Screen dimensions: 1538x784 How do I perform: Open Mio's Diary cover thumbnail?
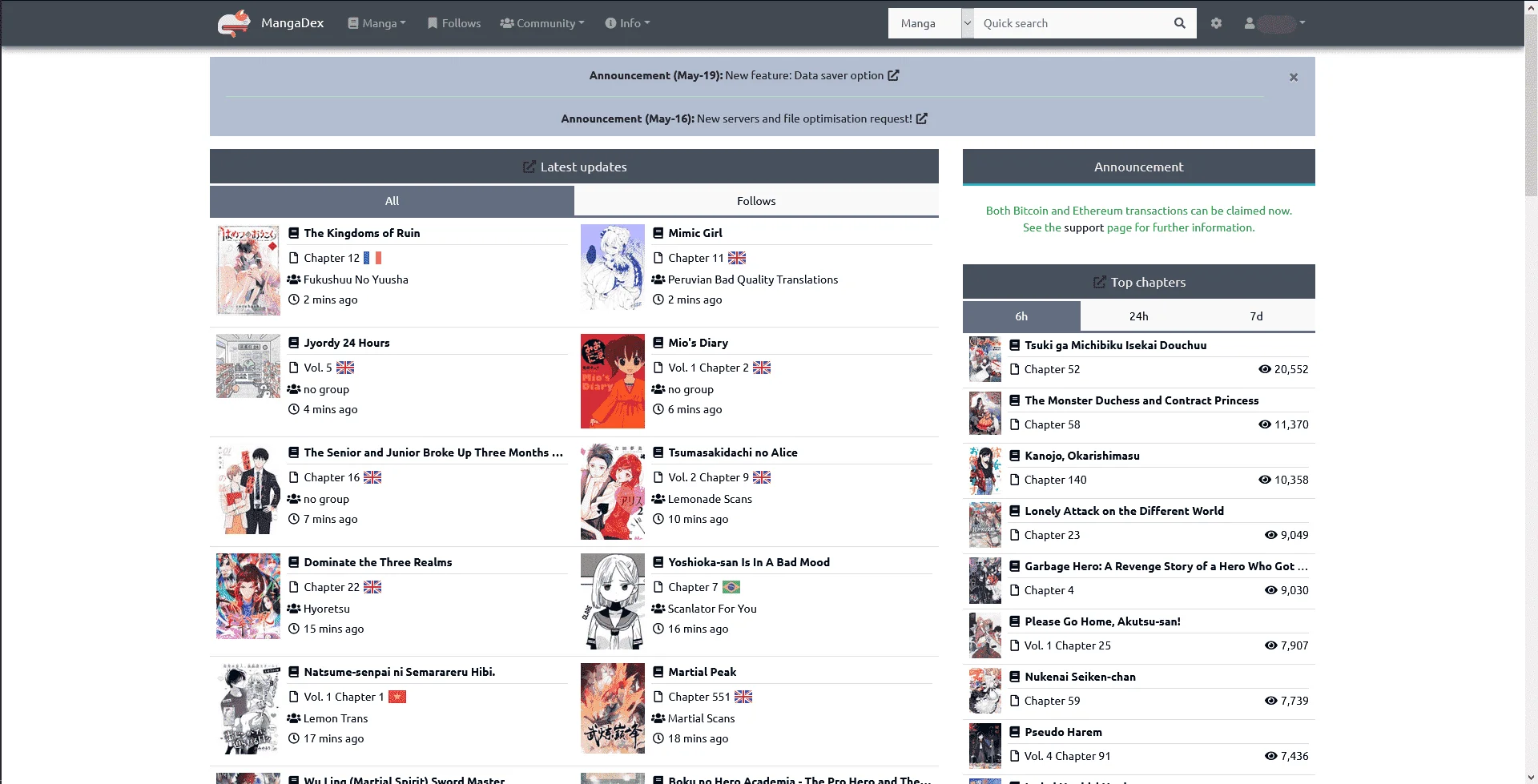click(613, 381)
